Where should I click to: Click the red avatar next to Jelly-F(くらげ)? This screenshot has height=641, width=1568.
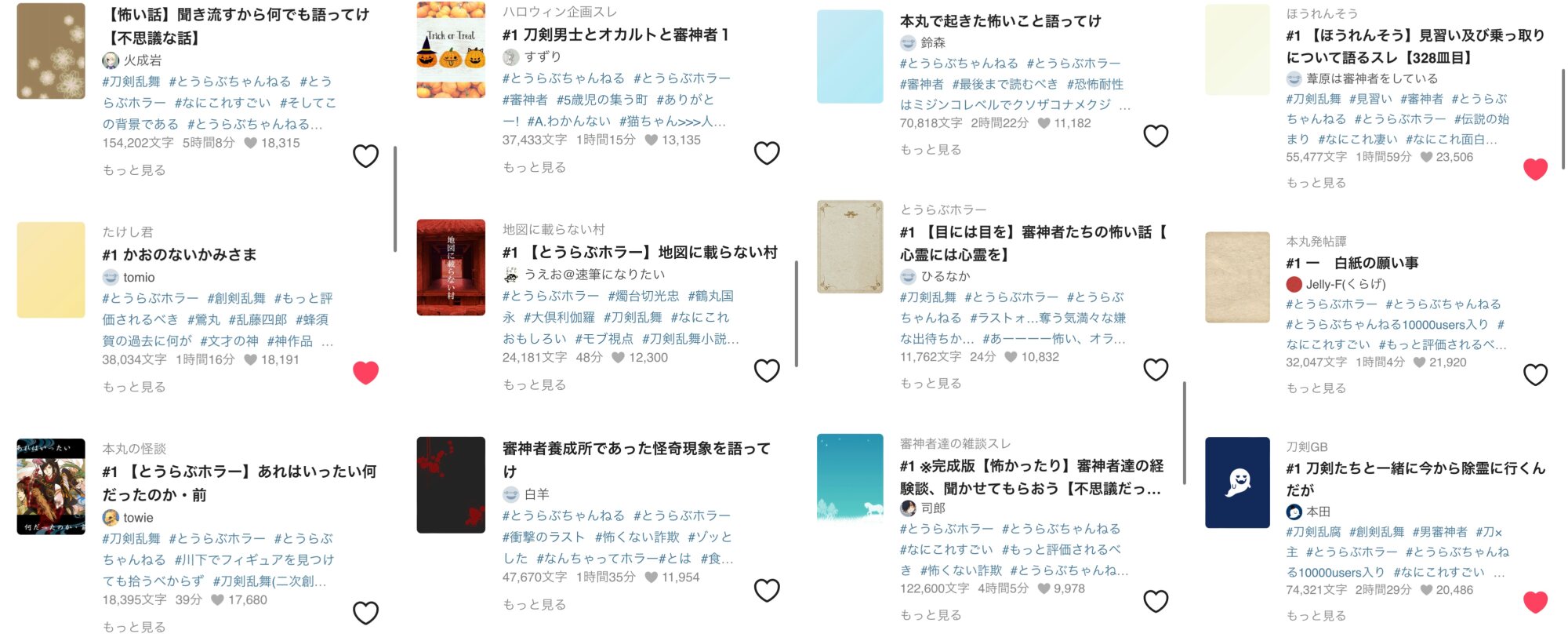tap(1294, 284)
